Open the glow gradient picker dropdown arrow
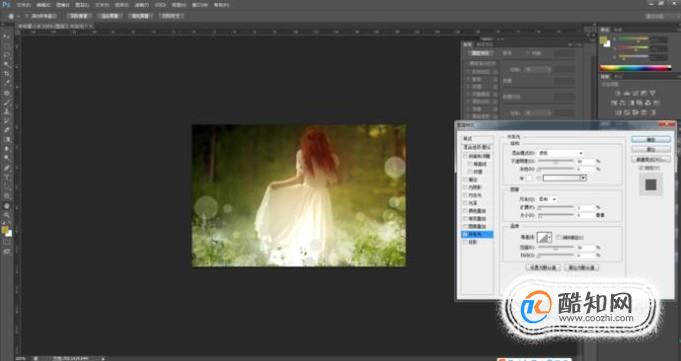 click(x=583, y=178)
